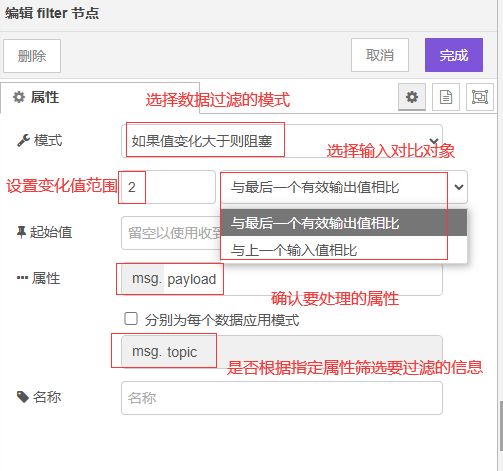
Task: Click the 完成 button
Action: 454,55
